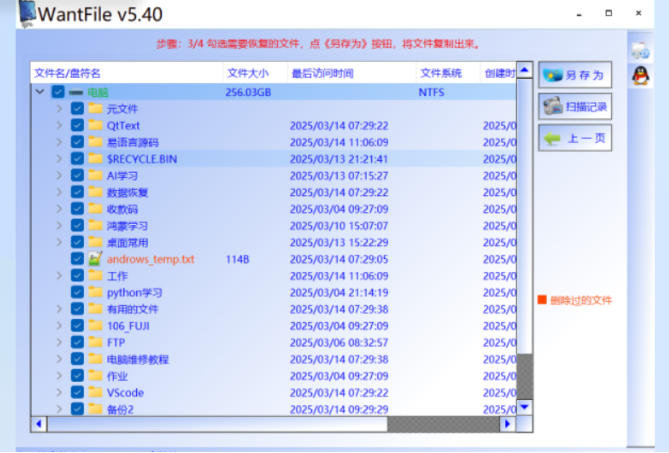The width and height of the screenshot is (669, 453).
Task: Click the 114B file size value
Action: click(237, 259)
